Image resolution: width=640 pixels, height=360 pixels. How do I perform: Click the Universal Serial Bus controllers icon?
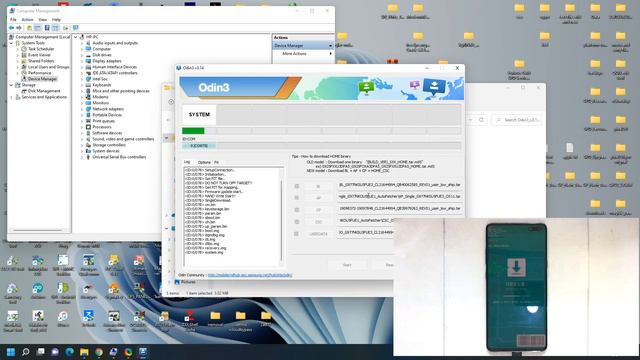click(x=88, y=157)
